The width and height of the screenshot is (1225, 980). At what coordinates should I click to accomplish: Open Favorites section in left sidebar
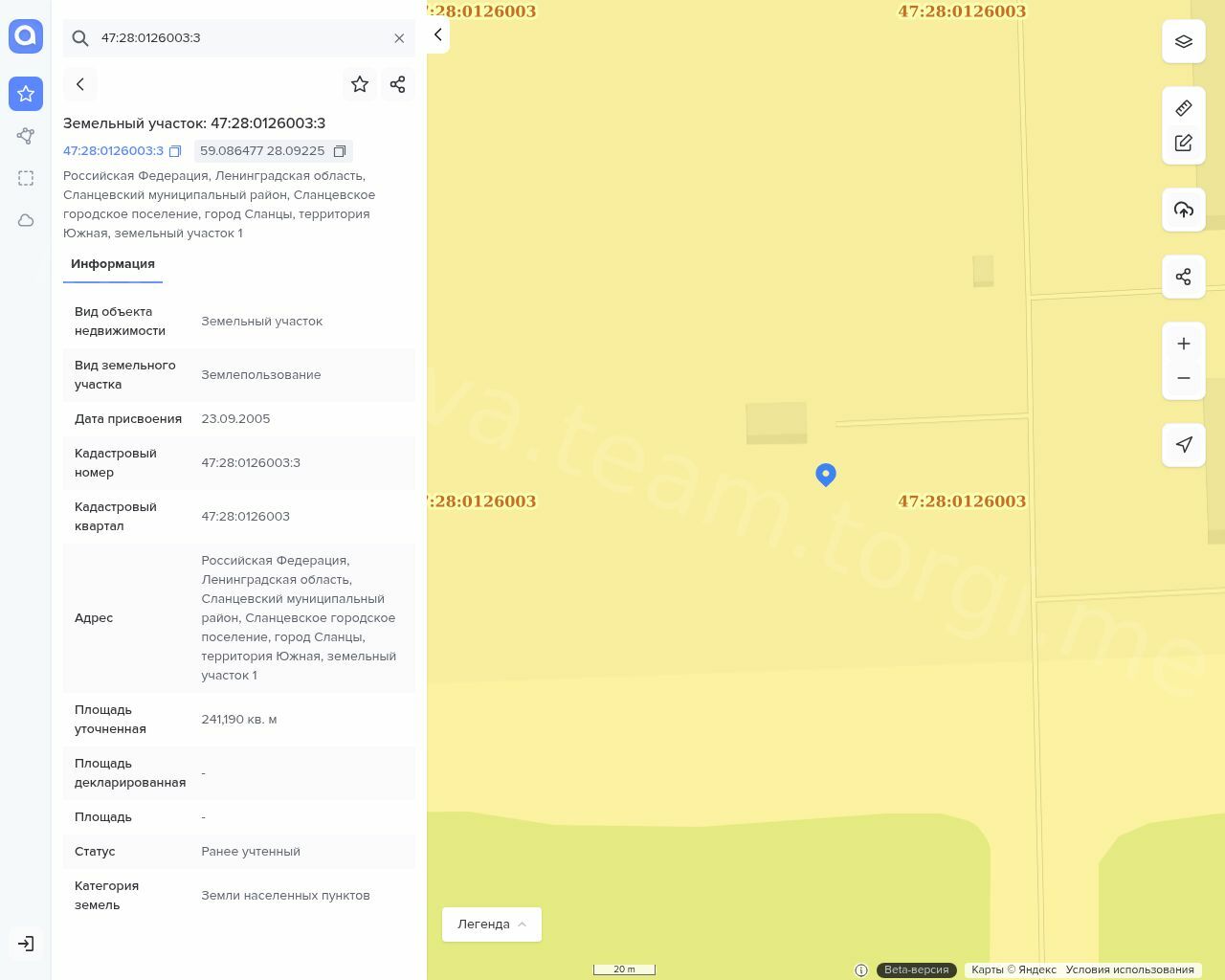26,94
